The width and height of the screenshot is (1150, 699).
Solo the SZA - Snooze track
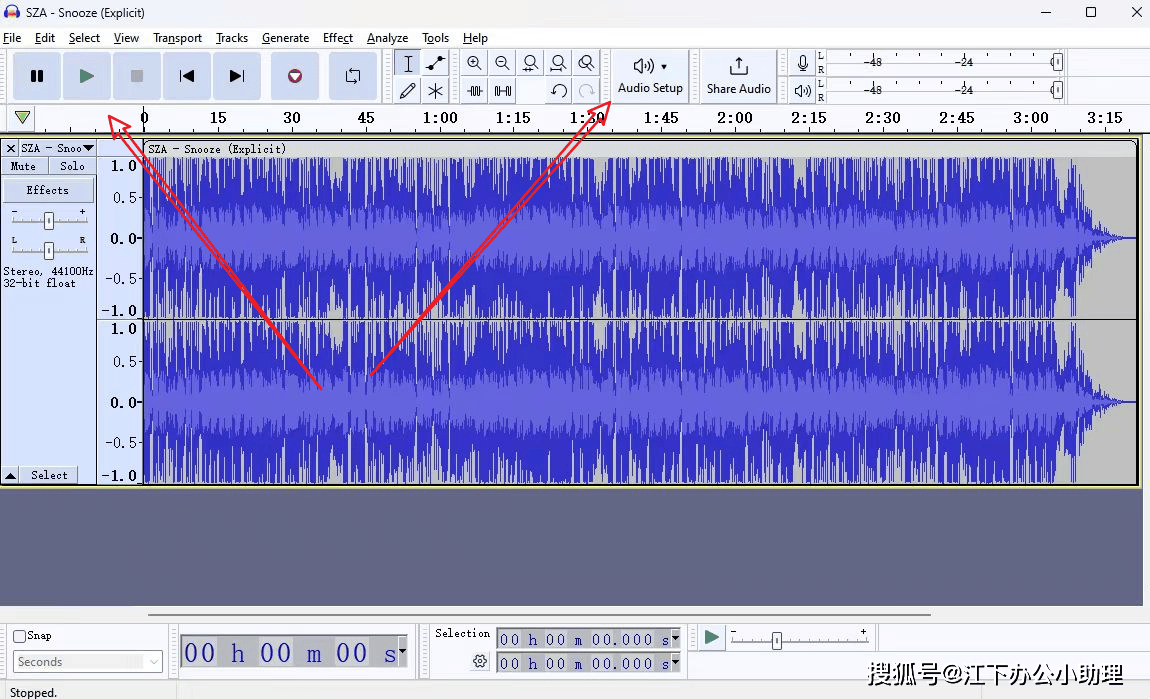[72, 166]
